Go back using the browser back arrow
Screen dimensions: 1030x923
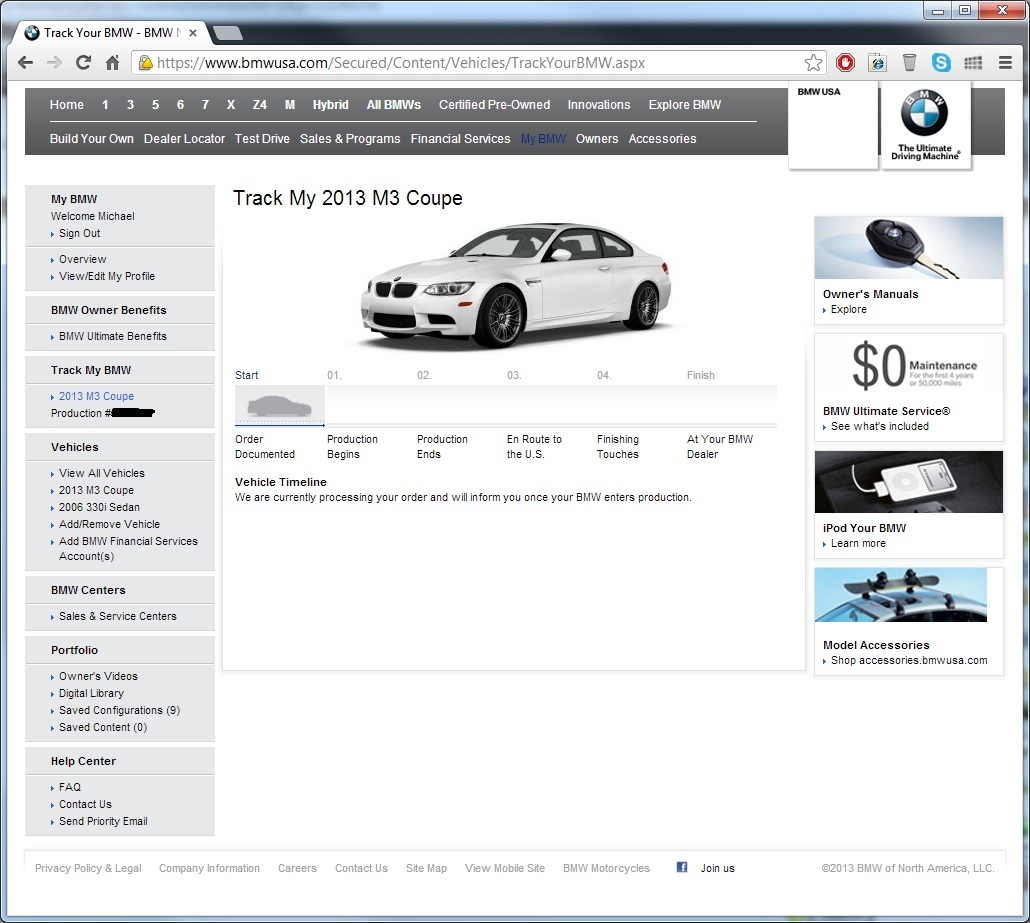pos(26,62)
